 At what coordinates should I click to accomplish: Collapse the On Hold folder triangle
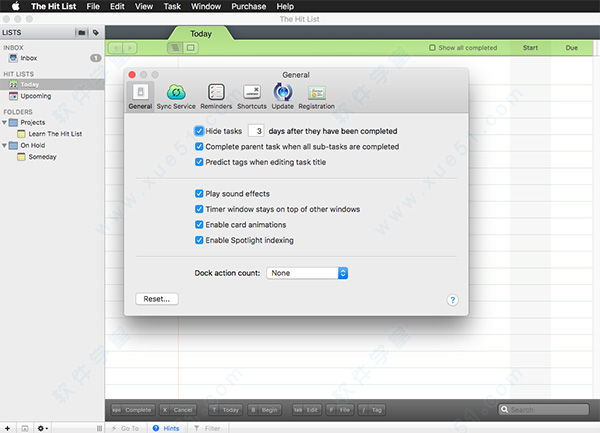4,145
